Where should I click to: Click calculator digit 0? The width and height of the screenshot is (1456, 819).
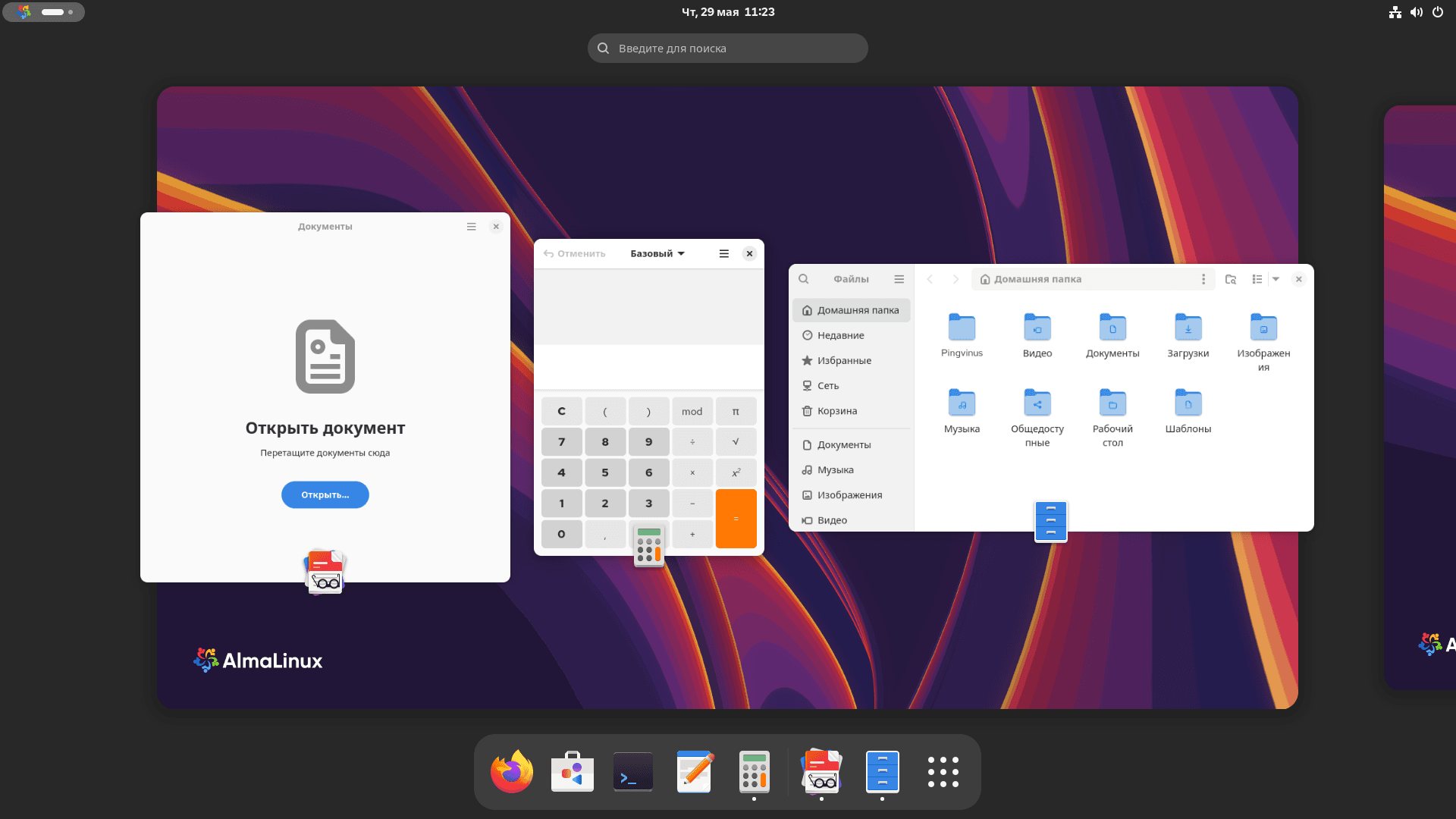click(x=562, y=534)
